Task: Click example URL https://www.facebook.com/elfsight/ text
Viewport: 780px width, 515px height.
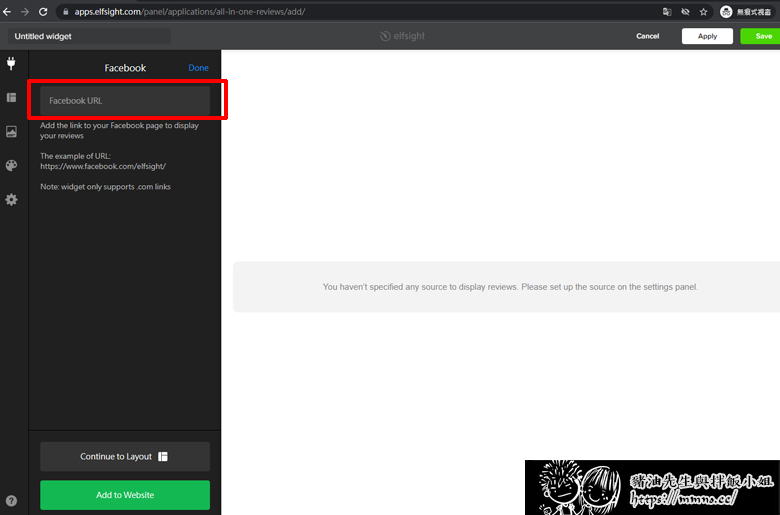Action: coord(103,166)
